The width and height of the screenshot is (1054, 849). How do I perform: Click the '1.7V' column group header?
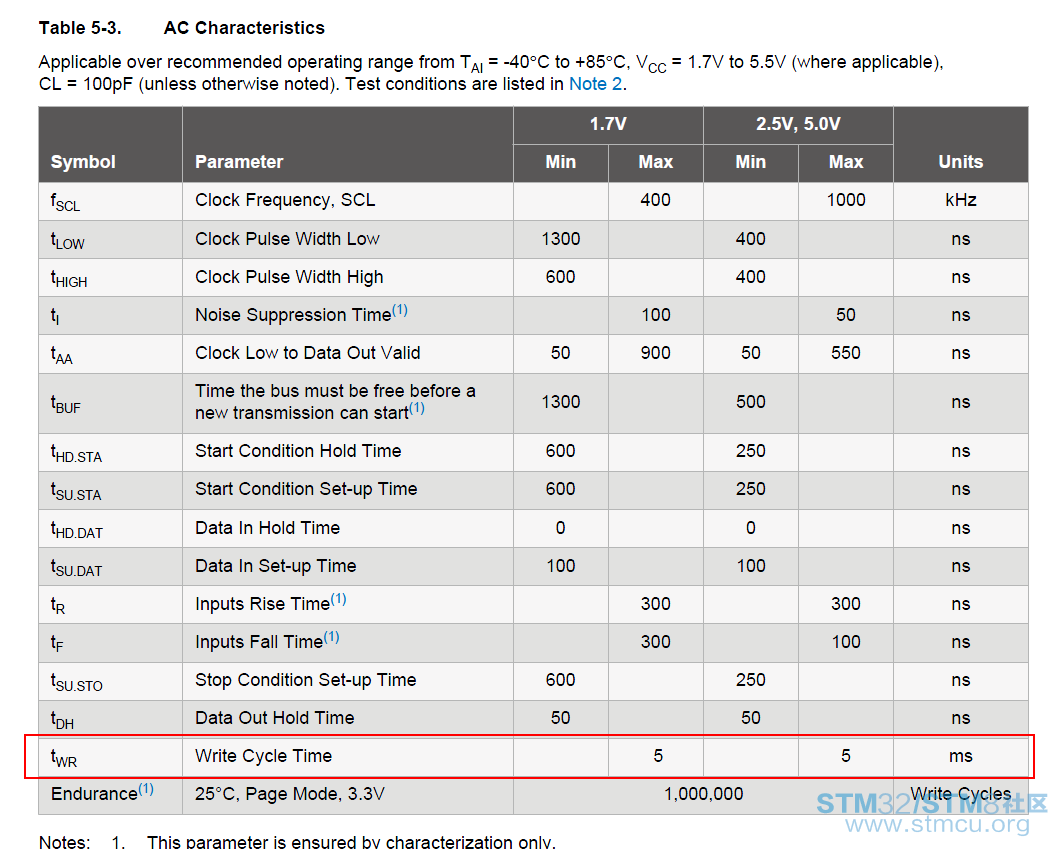608,124
